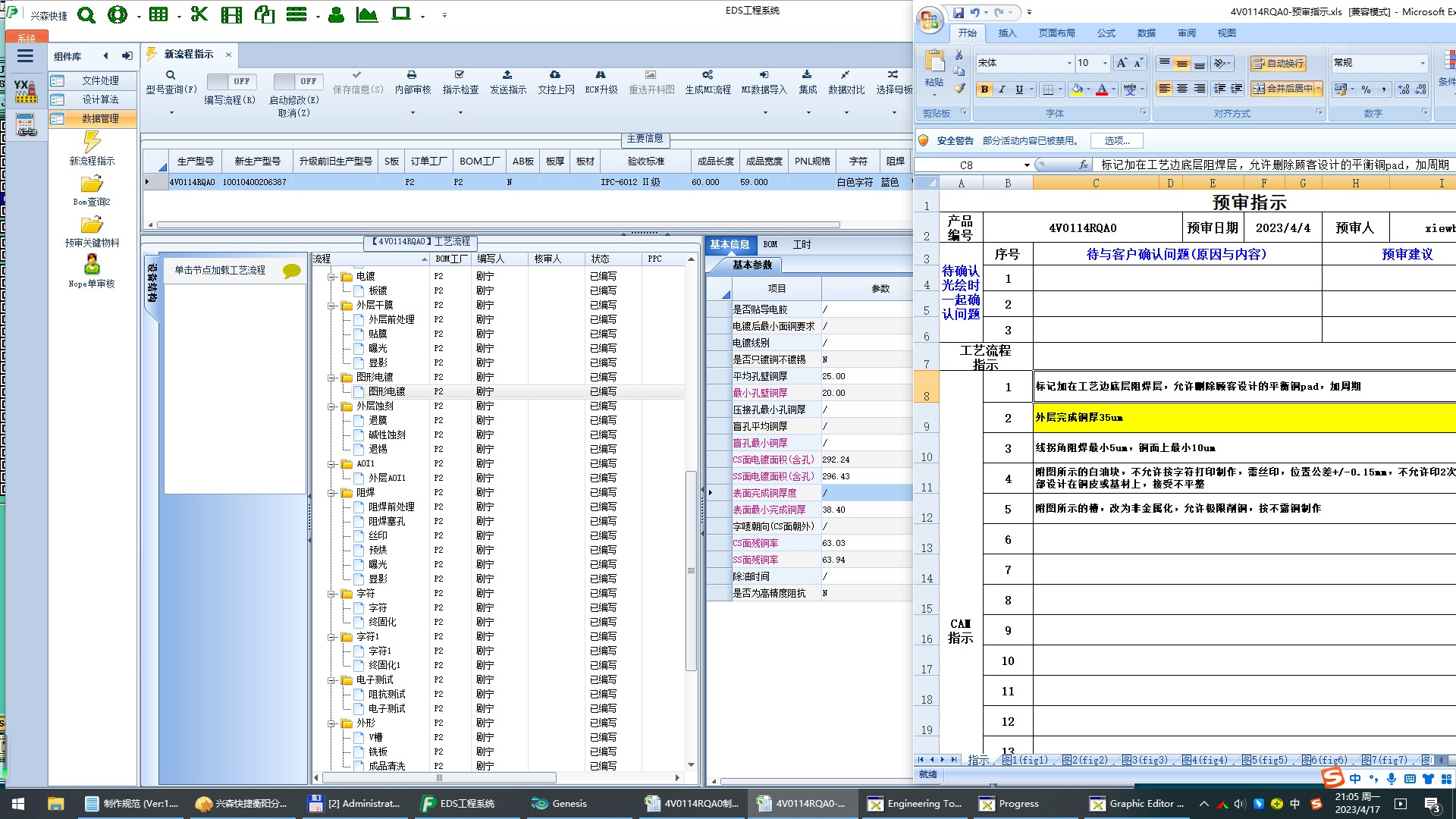The width and height of the screenshot is (1456, 819).
Task: Click the 选项... security warning button
Action: [1116, 141]
